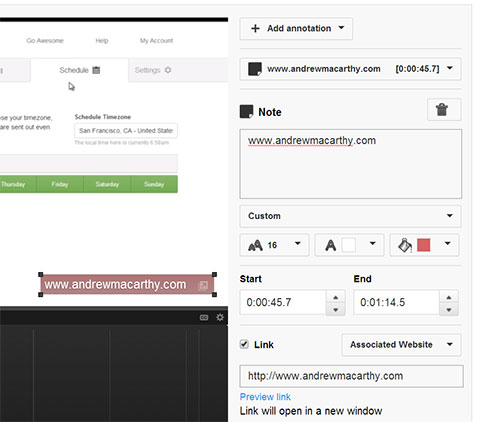Click the Settings gear icon in tab
The height and width of the screenshot is (422, 480).
(x=168, y=70)
